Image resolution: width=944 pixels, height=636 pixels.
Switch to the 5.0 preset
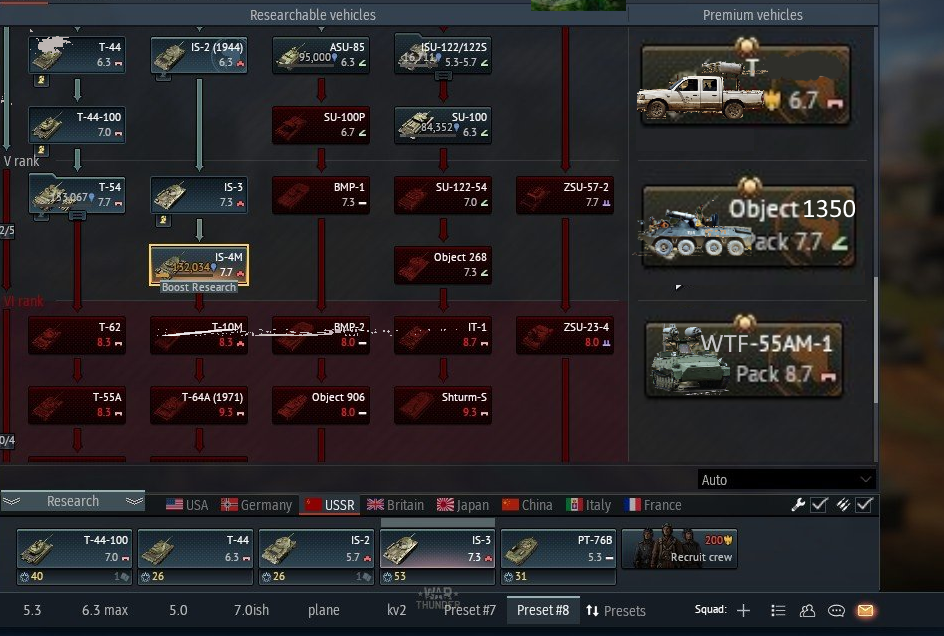(x=178, y=610)
